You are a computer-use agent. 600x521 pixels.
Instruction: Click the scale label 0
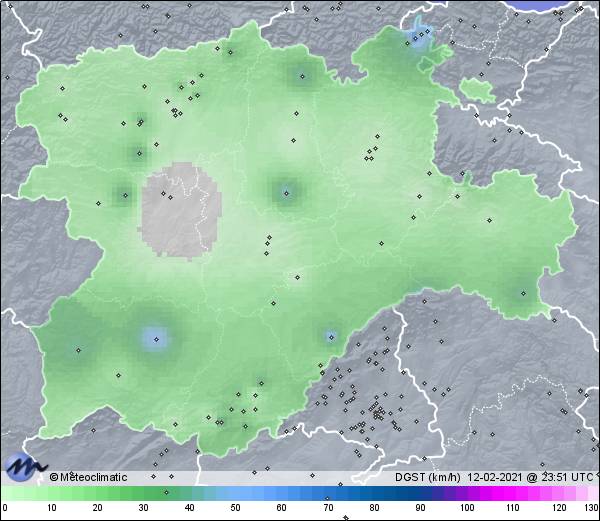pos(5,508)
